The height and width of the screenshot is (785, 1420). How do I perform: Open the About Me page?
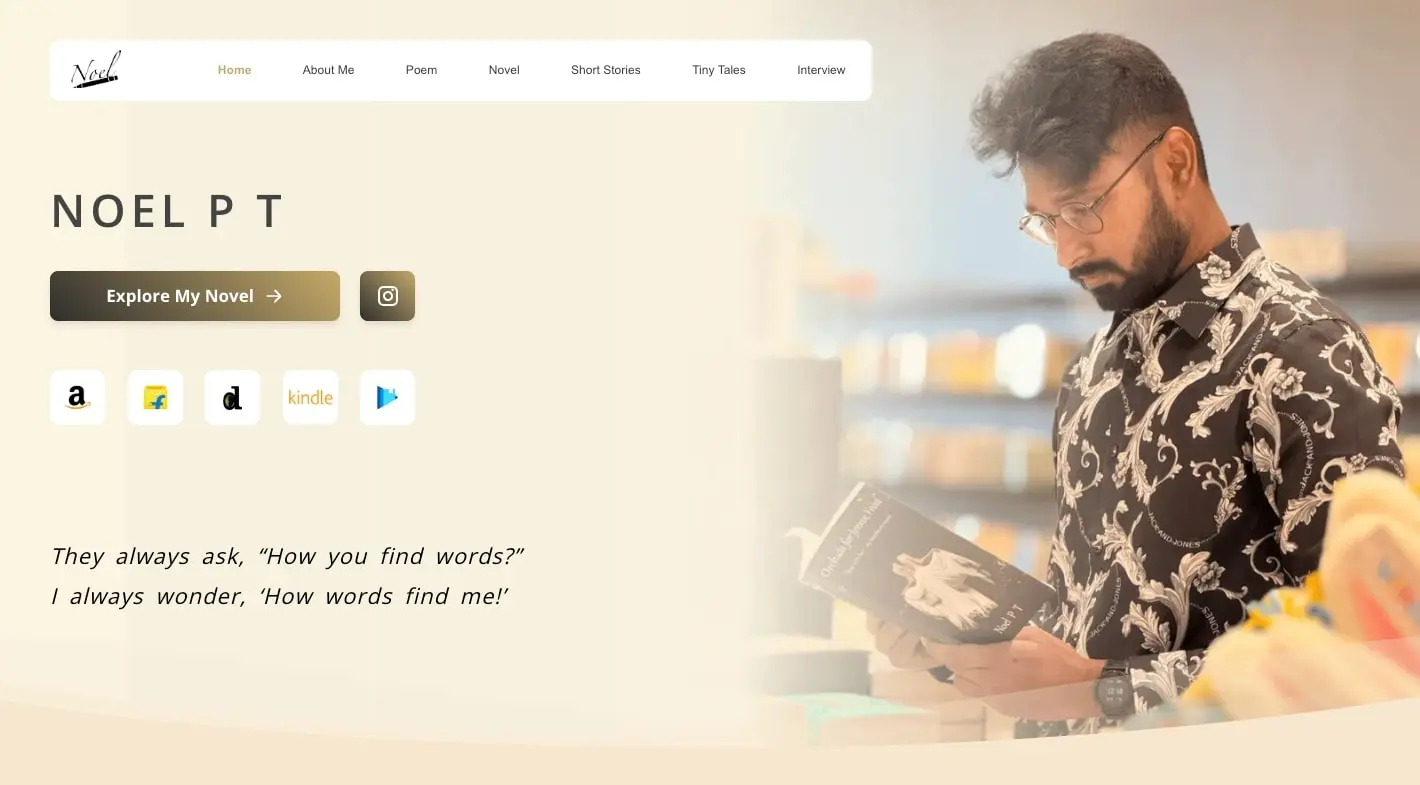[x=328, y=70]
